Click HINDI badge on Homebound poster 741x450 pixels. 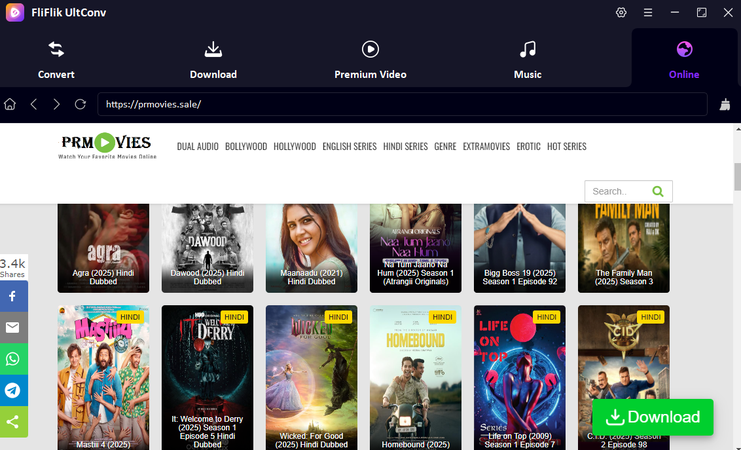click(x=442, y=317)
